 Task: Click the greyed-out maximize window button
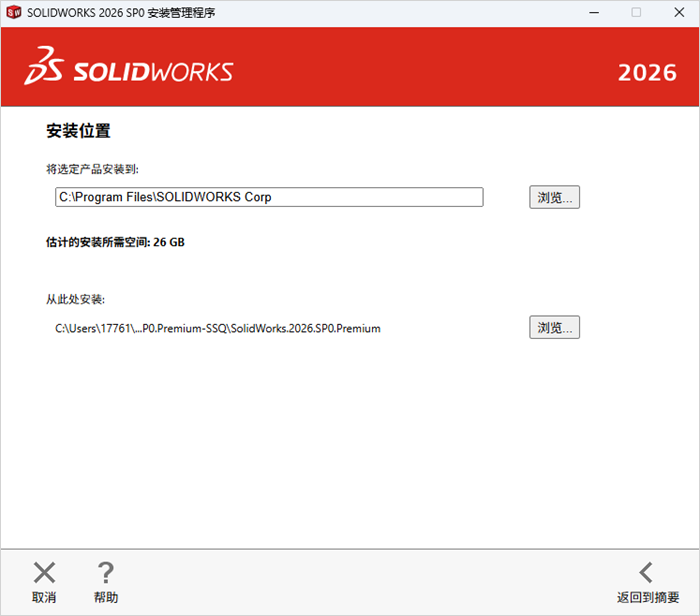coord(636,12)
